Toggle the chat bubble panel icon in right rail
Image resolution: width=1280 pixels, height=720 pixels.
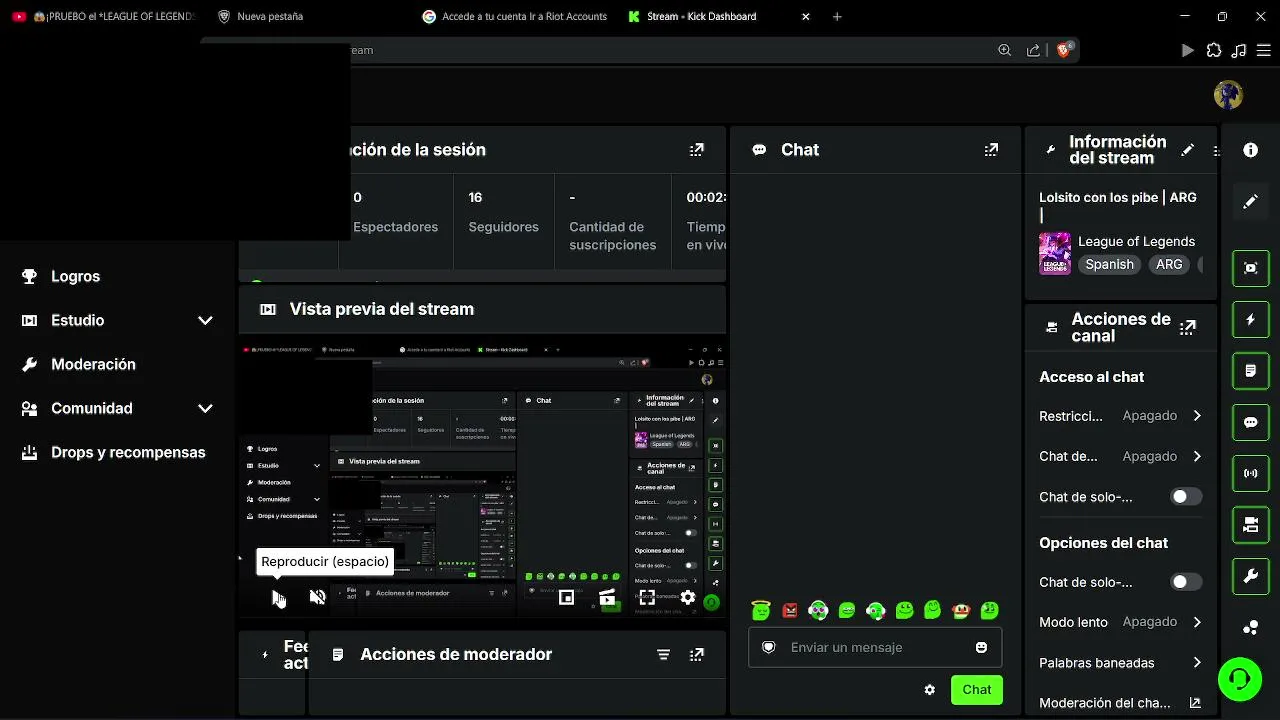click(x=1250, y=422)
